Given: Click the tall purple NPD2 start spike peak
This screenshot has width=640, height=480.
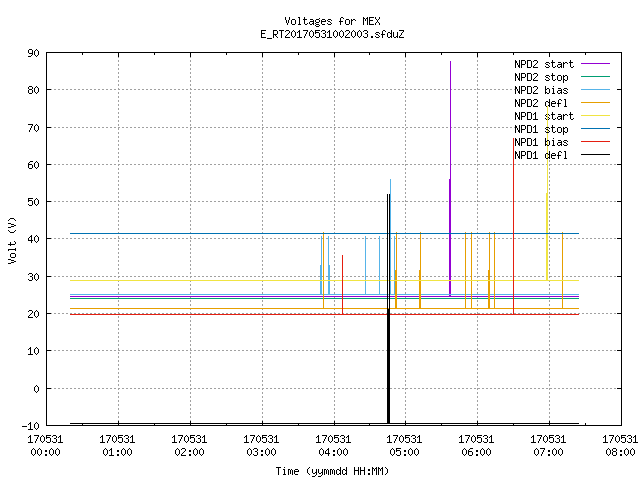Looking at the screenshot, I should (x=450, y=62).
